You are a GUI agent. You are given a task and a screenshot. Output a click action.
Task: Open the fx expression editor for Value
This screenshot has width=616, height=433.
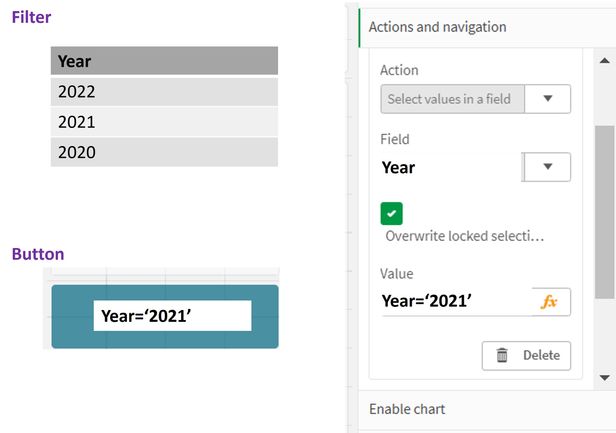point(548,302)
